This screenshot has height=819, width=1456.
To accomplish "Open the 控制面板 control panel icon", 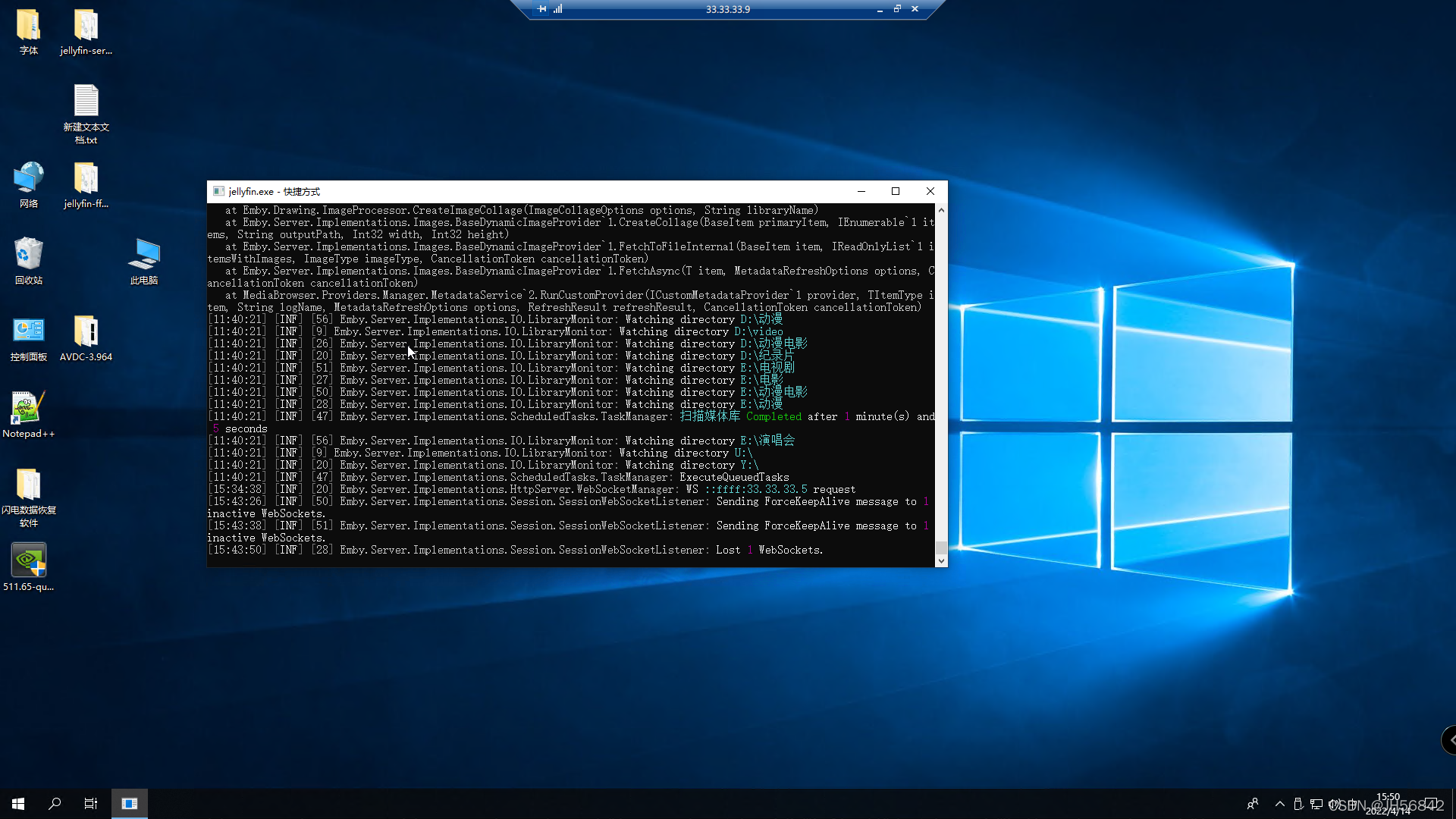I will pyautogui.click(x=29, y=332).
